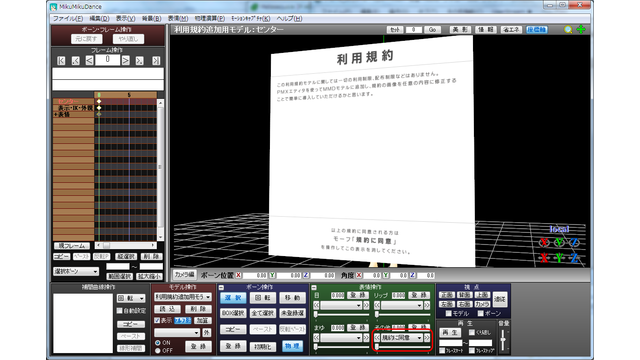This screenshot has height=360, width=640.
Task: Select the OFF radio button
Action: point(158,351)
